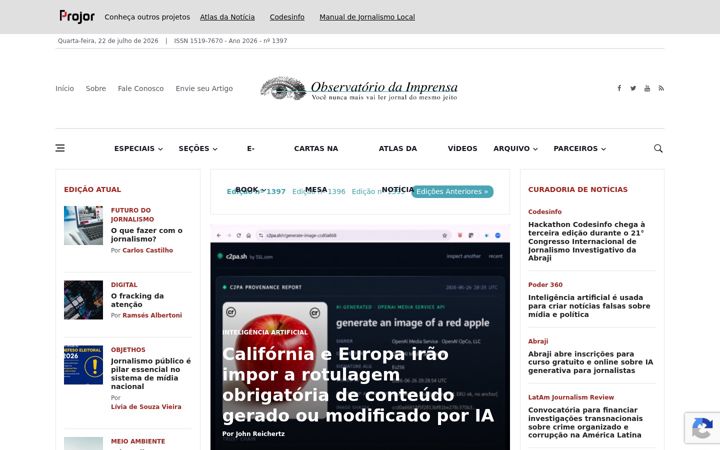
Task: Open the FUTURO DO JORNALISMO category
Action: coord(132,214)
